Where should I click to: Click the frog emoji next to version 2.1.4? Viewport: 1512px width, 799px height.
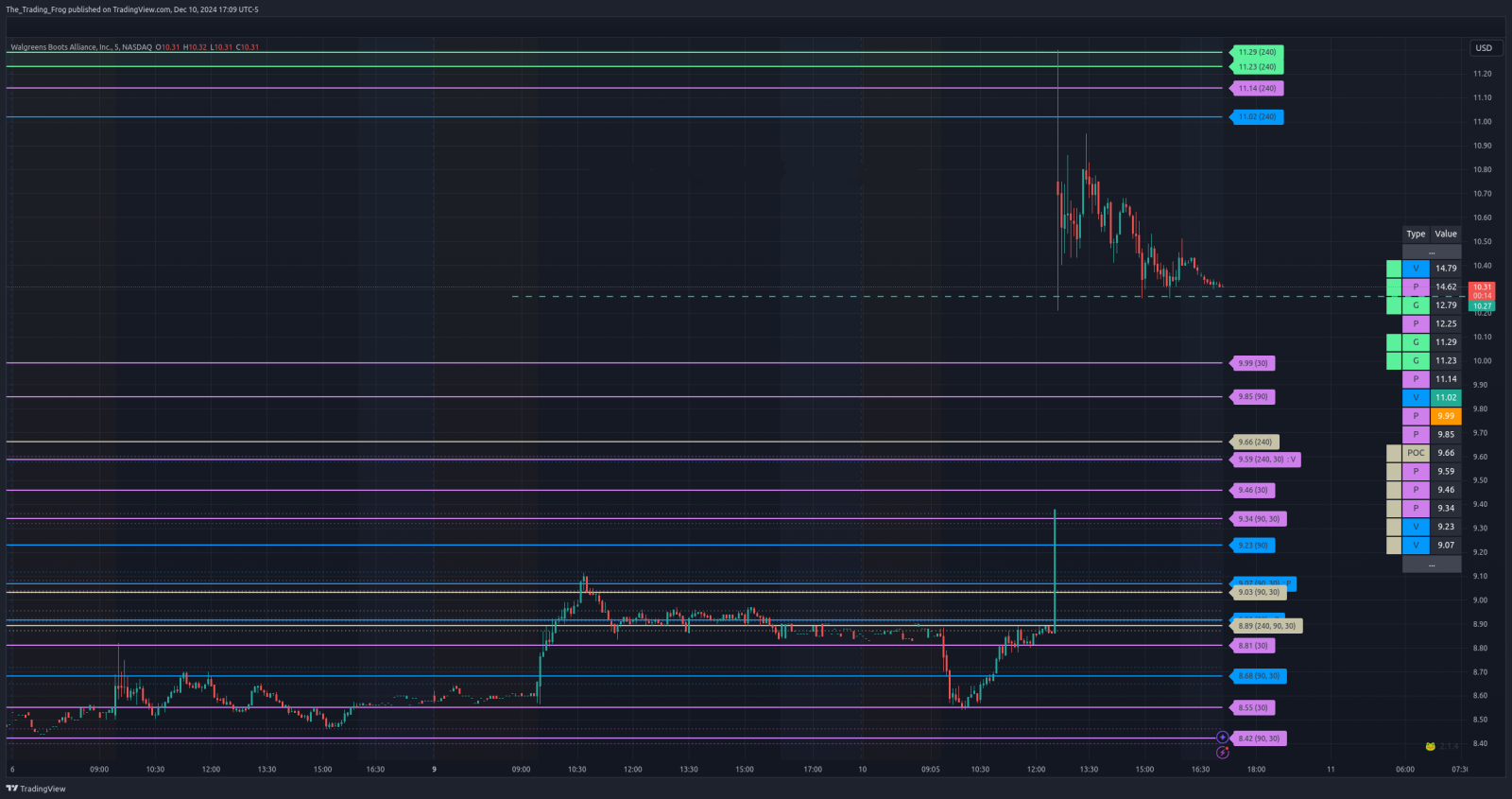[x=1431, y=746]
